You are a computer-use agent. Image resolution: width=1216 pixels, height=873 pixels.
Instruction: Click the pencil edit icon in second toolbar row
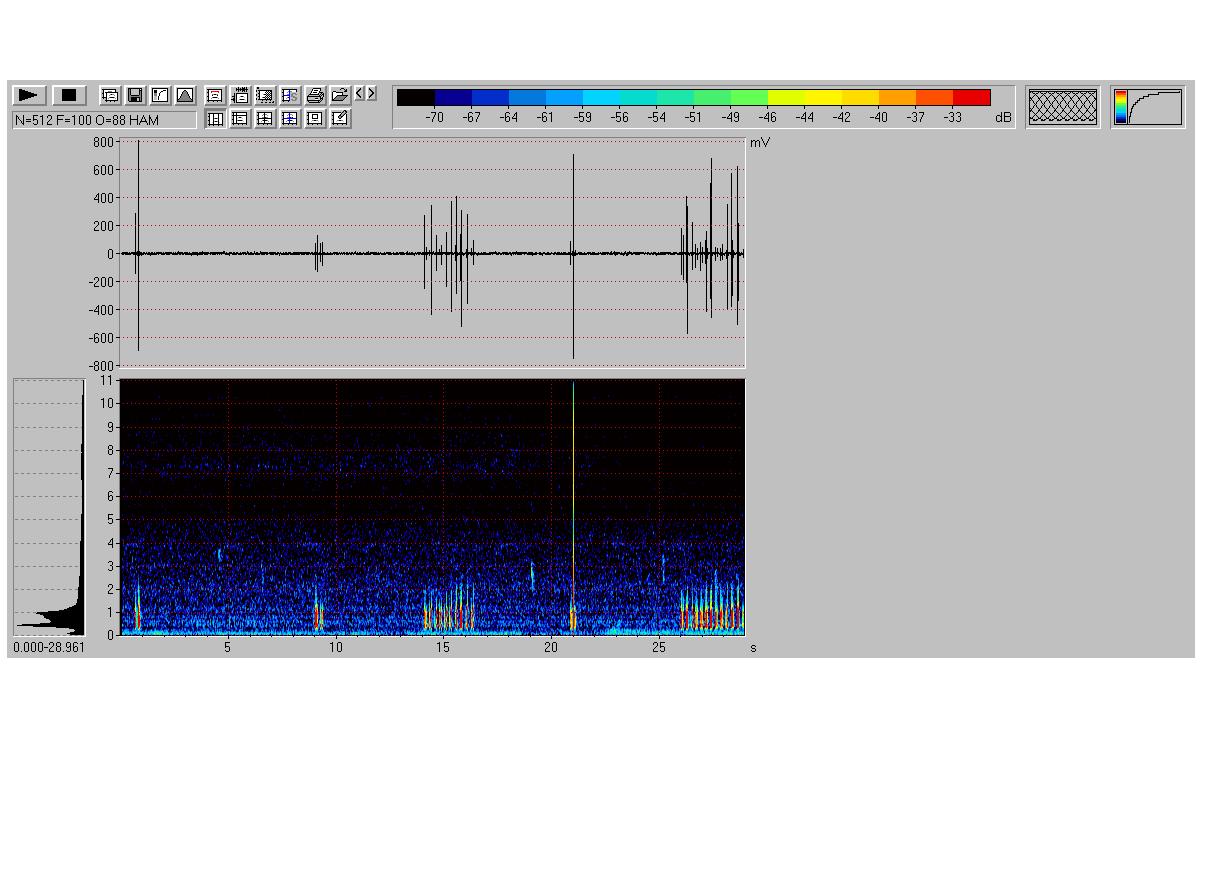pyautogui.click(x=340, y=119)
